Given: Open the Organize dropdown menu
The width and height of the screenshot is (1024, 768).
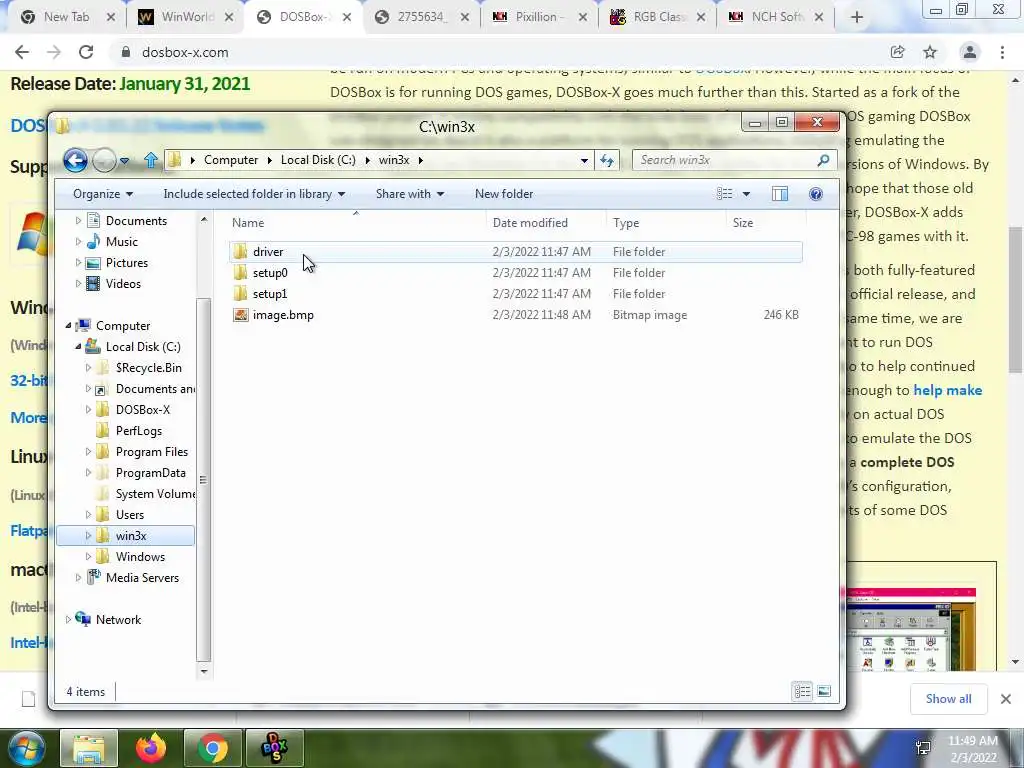Looking at the screenshot, I should coord(103,194).
